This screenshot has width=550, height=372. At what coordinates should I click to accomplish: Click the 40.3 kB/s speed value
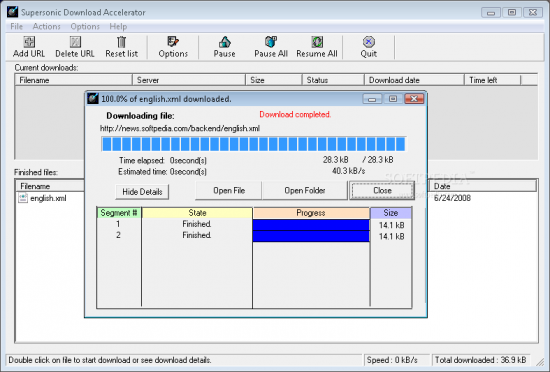click(x=348, y=171)
